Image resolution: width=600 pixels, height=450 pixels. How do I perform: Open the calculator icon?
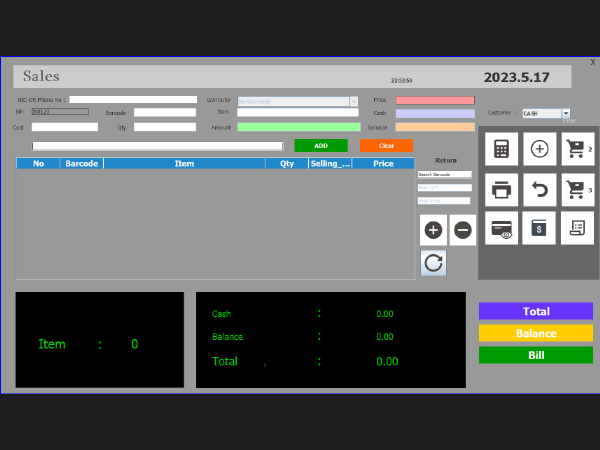click(x=501, y=149)
